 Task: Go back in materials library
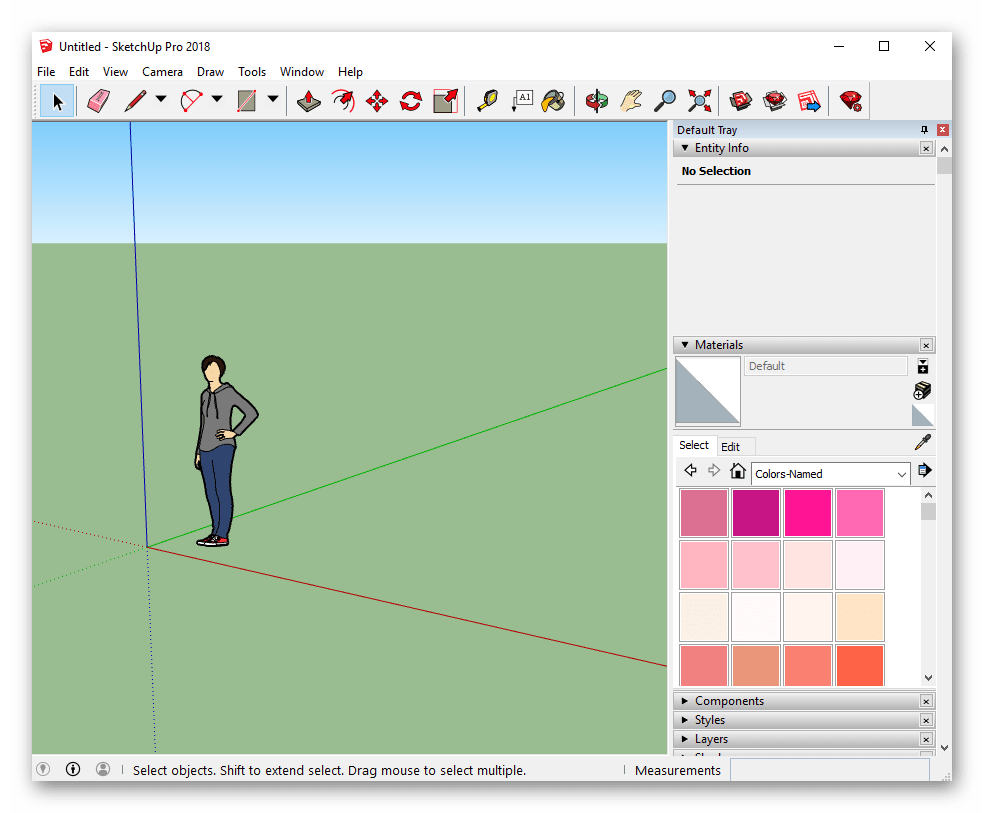point(690,470)
